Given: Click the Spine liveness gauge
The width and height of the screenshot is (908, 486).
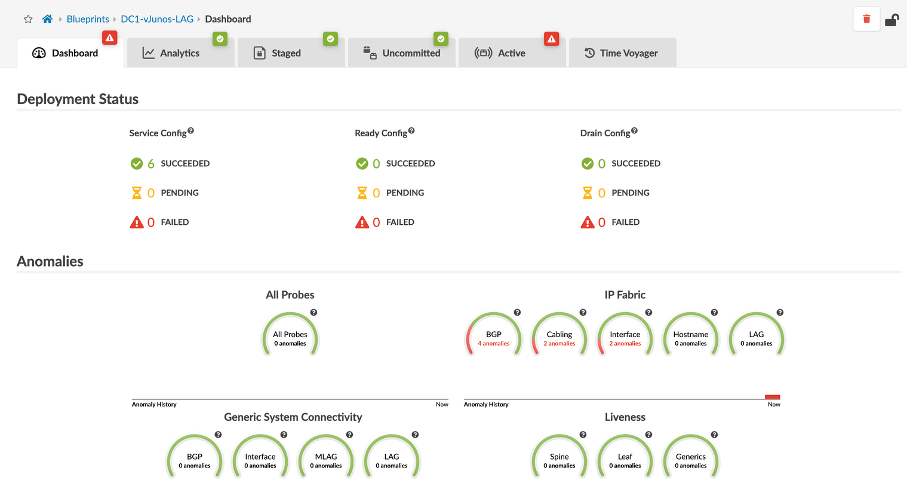Looking at the screenshot, I should 559,460.
